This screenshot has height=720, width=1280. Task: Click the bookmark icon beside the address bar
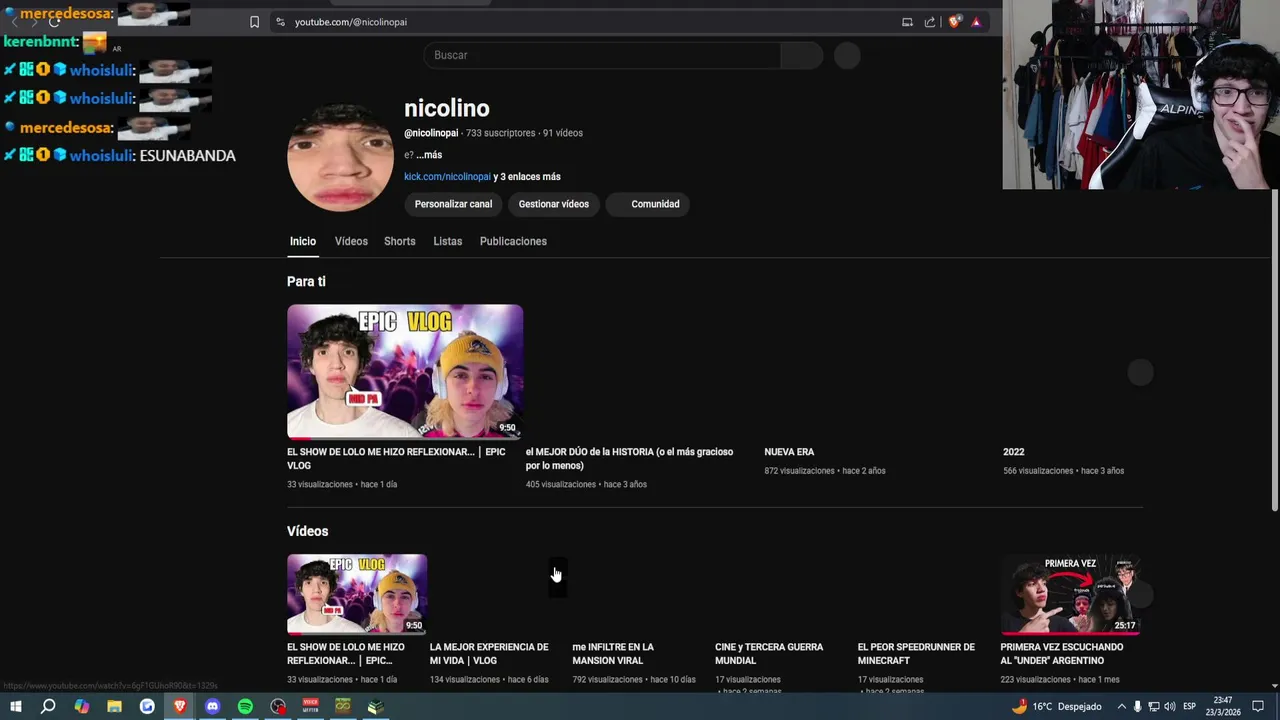pyautogui.click(x=254, y=22)
